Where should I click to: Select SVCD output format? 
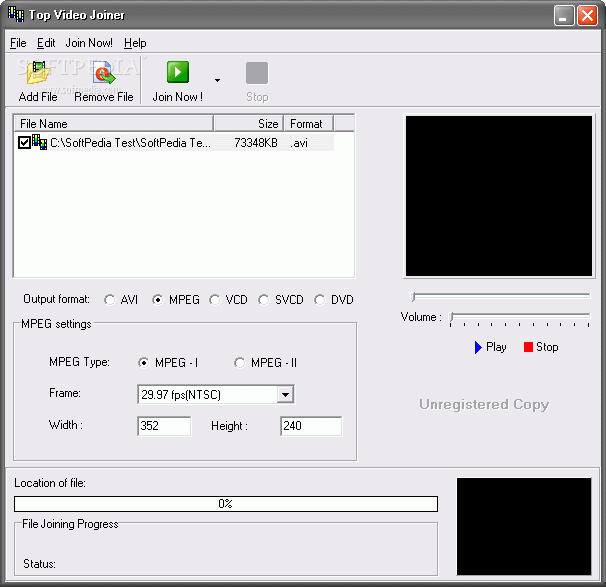click(x=264, y=300)
